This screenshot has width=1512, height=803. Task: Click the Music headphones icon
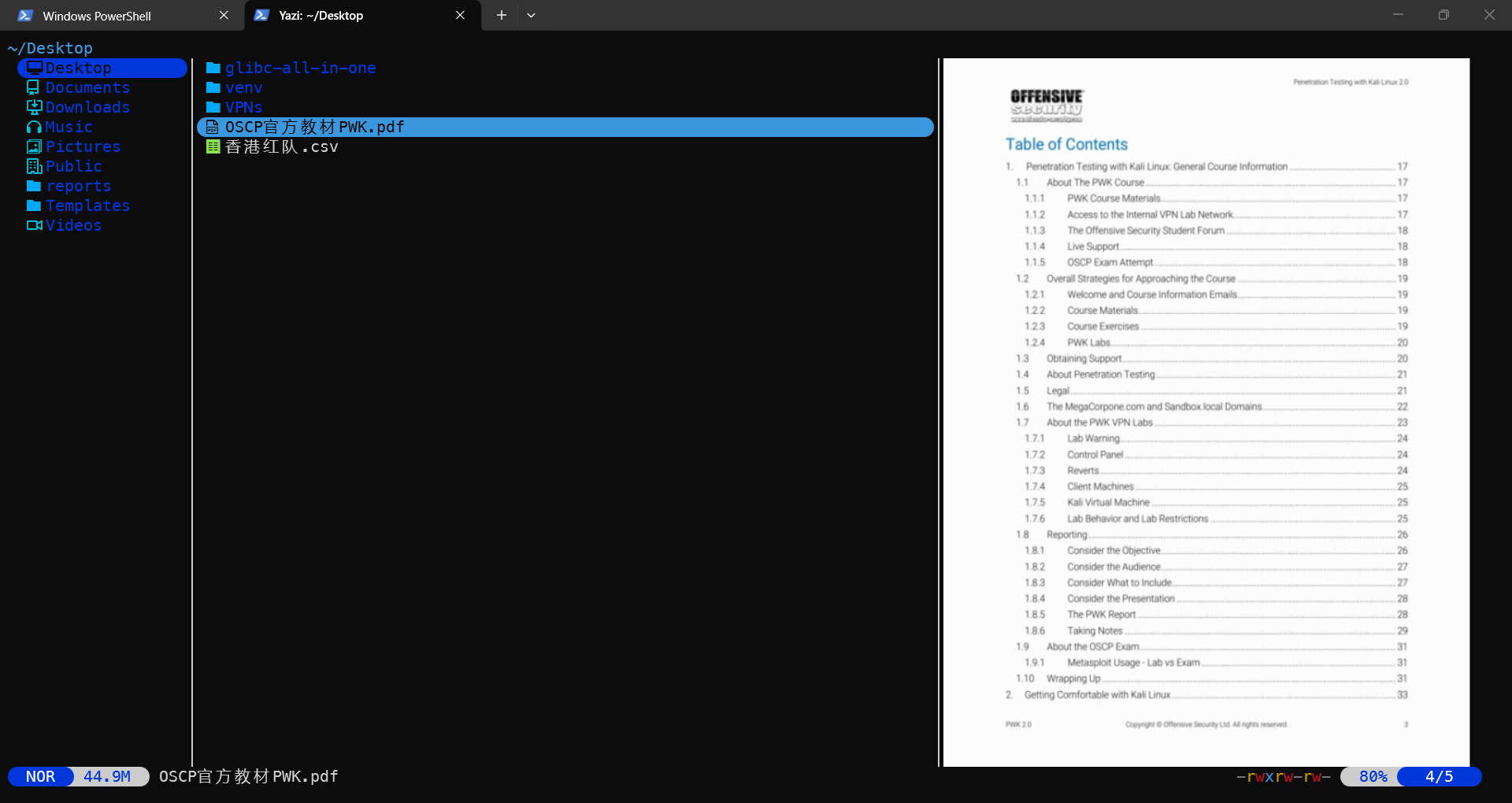[x=34, y=127]
